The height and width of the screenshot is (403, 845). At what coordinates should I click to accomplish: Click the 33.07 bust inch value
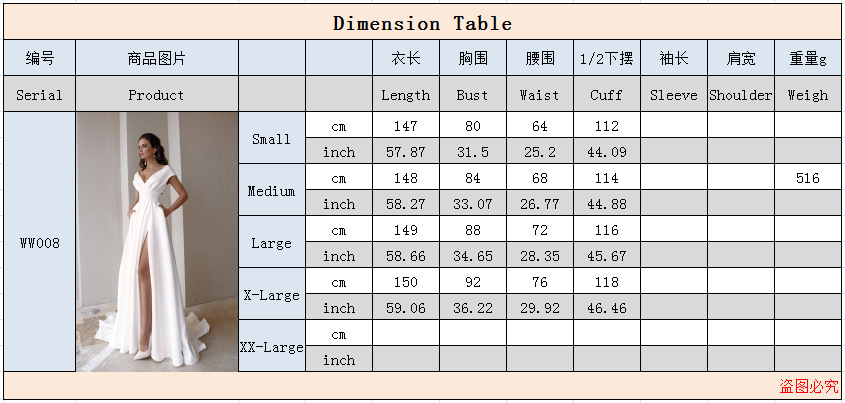tap(472, 204)
